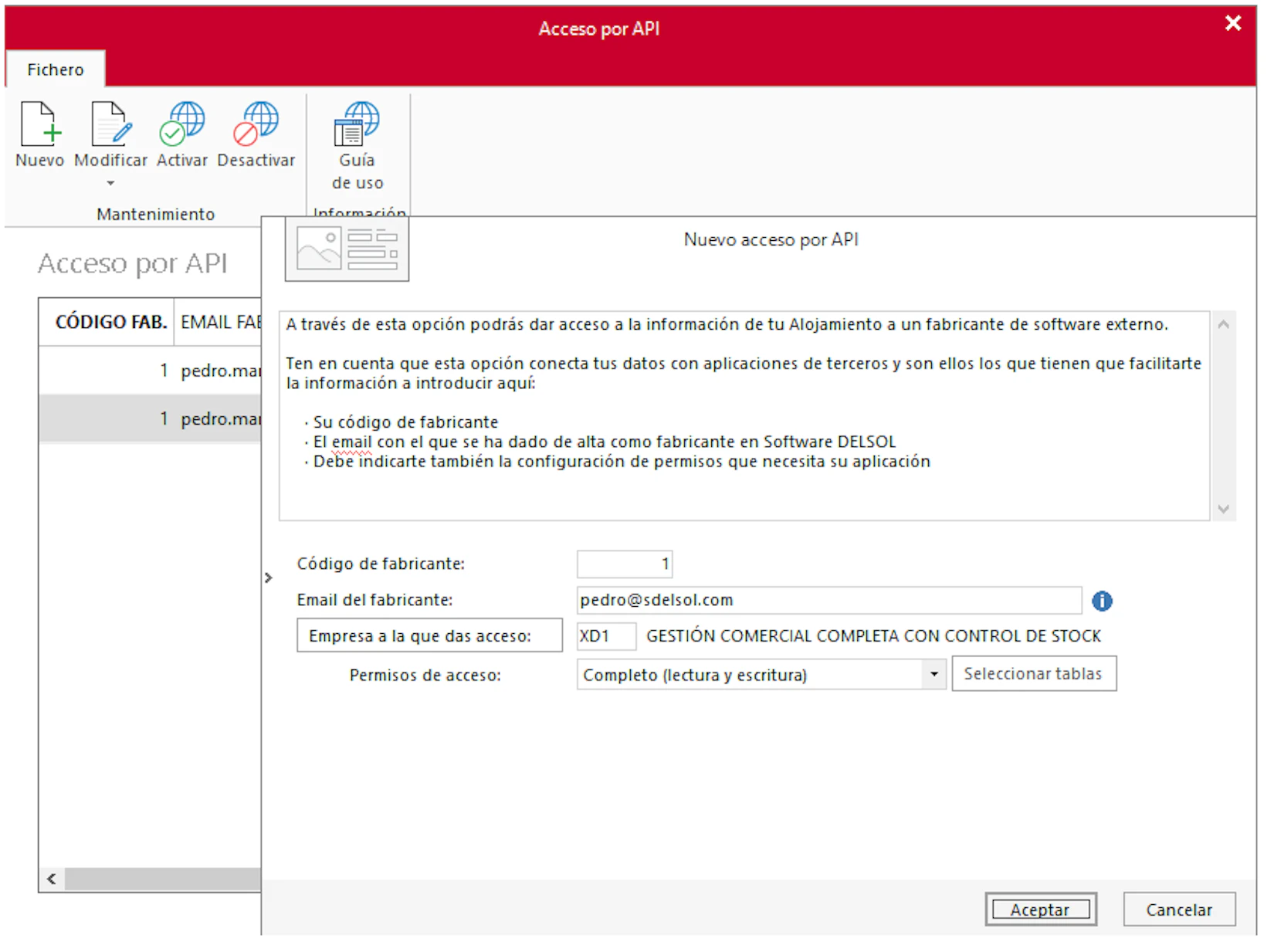
Task: Click the Email del fabricante field
Action: click(828, 601)
